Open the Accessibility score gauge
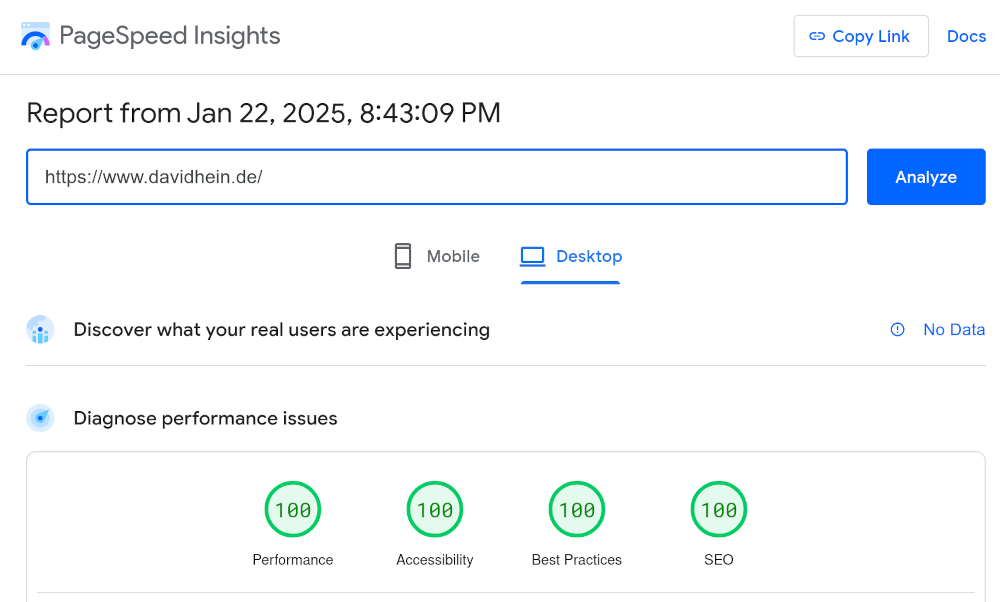 (x=435, y=510)
